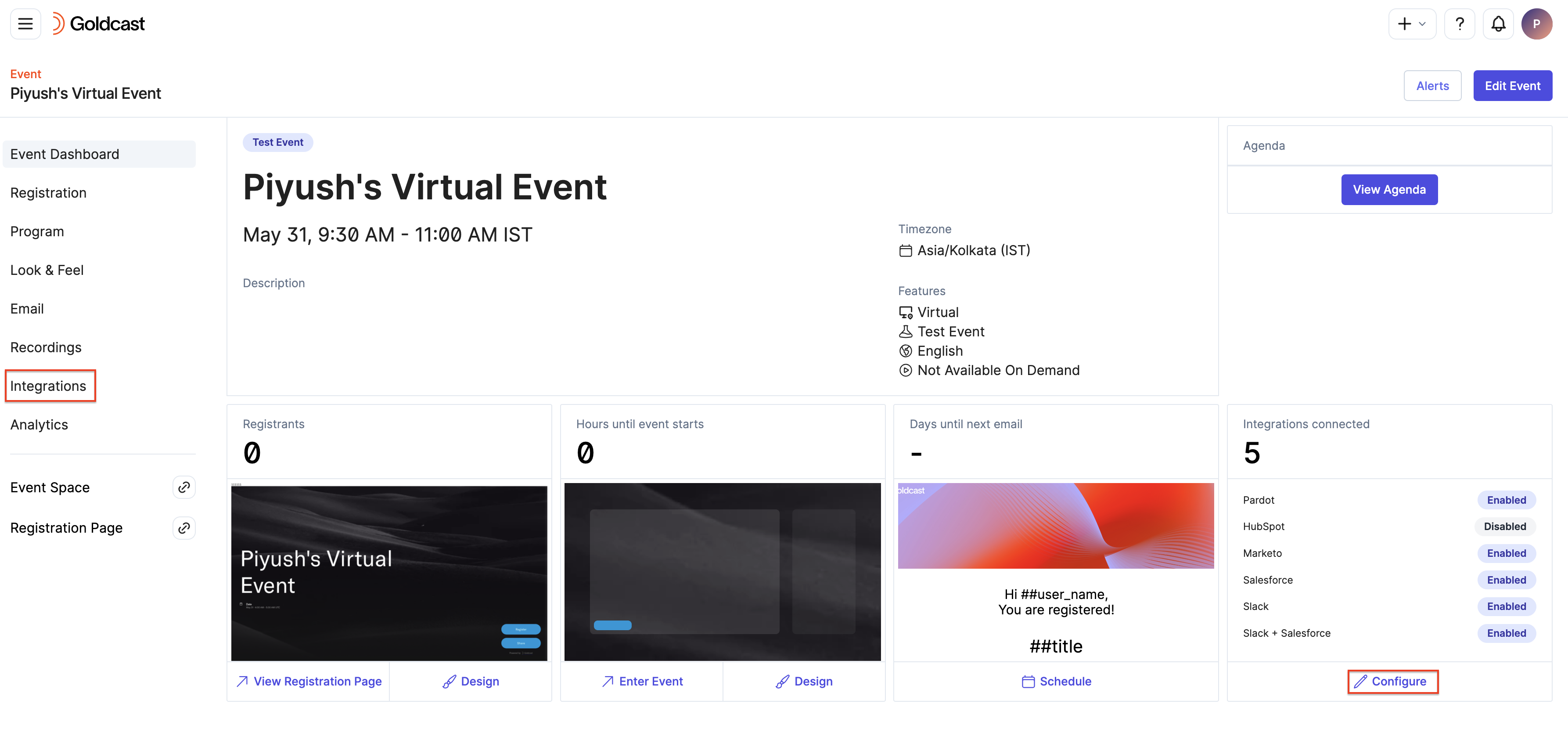Click the Test Event badge
The image size is (1568, 736).
click(277, 142)
